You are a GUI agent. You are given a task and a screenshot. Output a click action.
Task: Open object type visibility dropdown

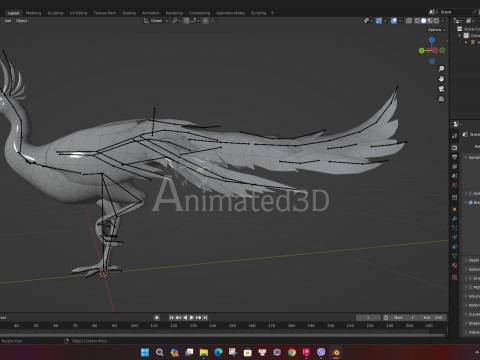368,21
